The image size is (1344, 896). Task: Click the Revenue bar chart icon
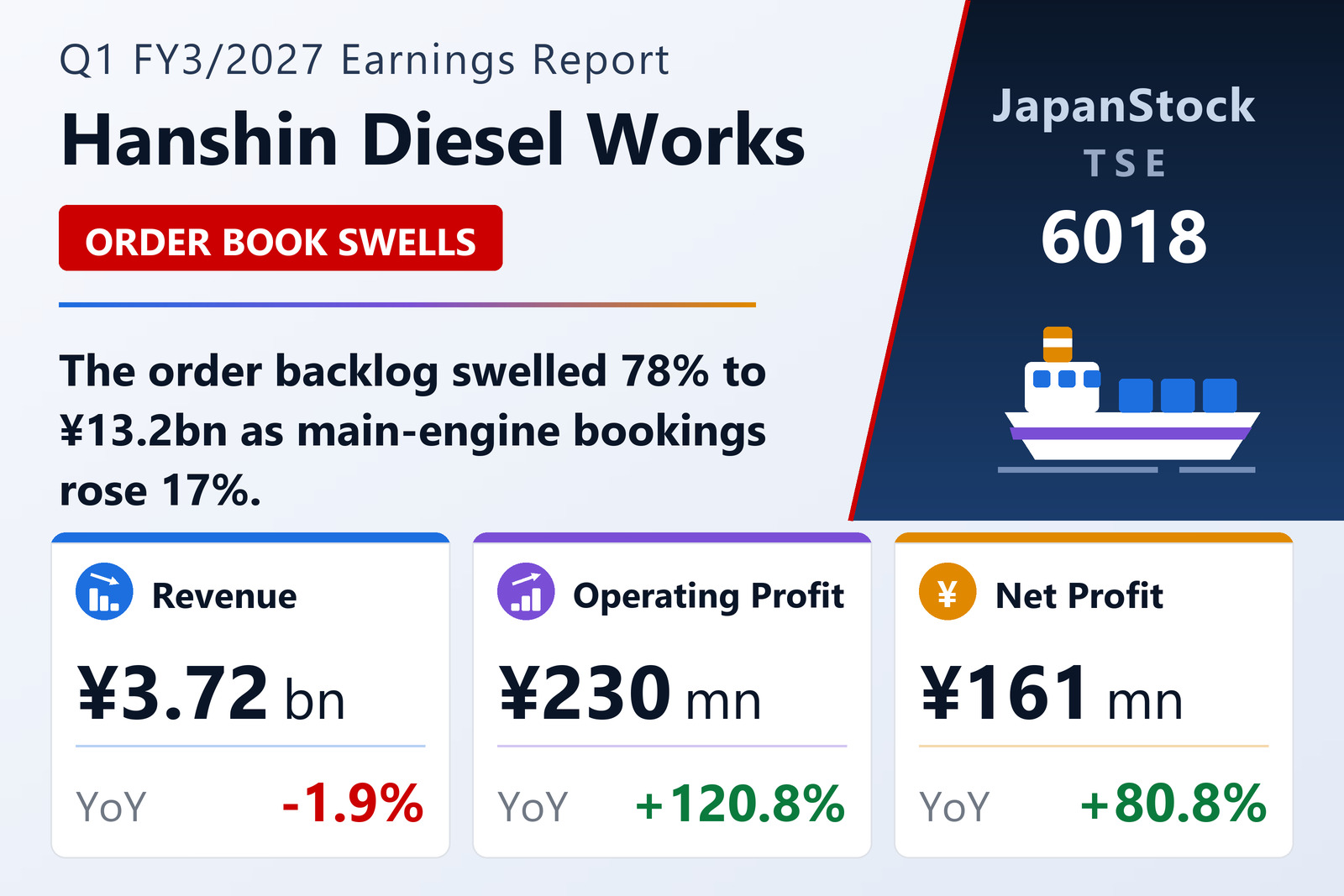tap(104, 591)
